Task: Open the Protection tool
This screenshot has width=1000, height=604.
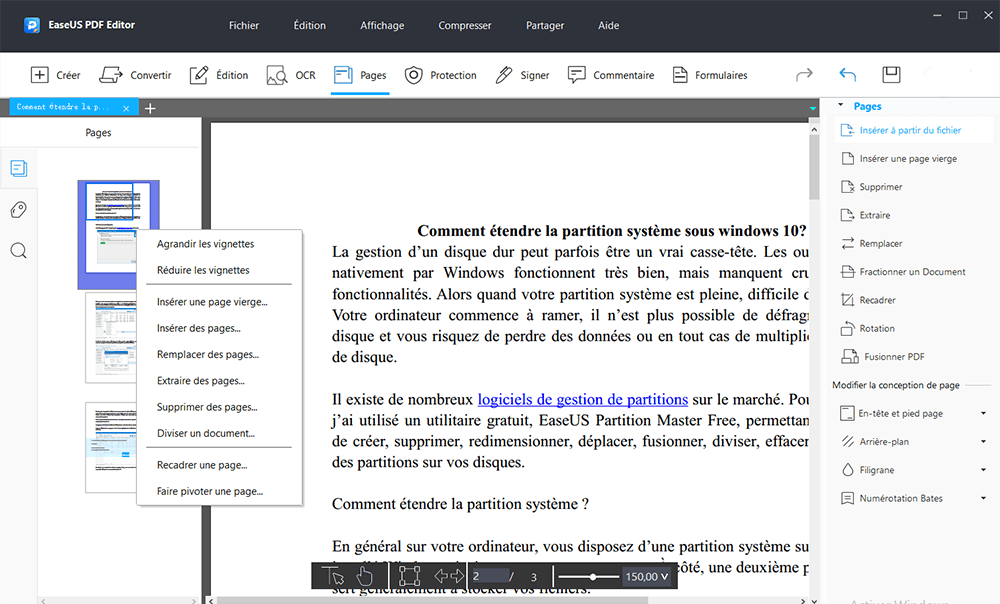Action: coord(441,75)
